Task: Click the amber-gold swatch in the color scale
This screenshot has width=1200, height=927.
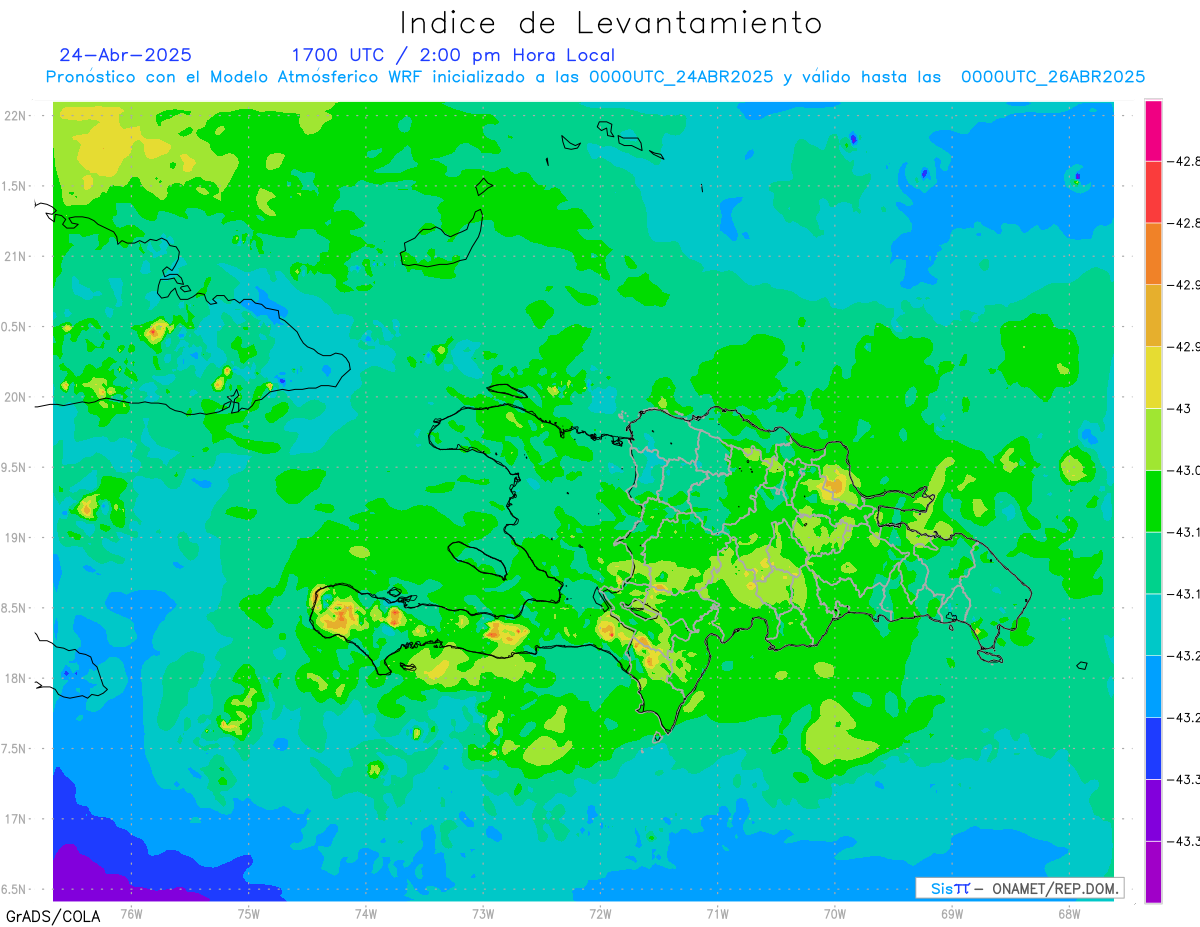Action: click(1153, 315)
